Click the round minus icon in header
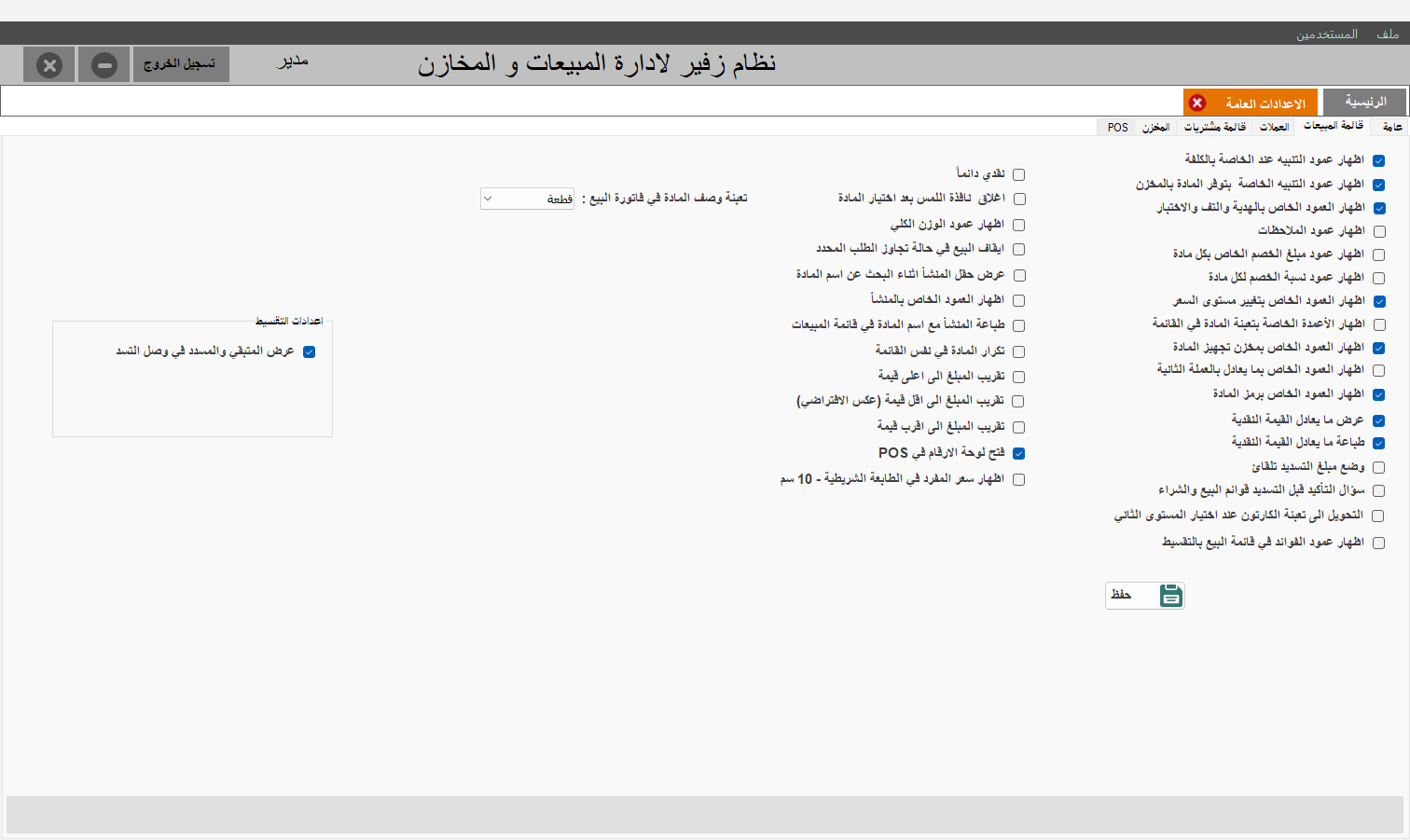The image size is (1410, 840). 104,65
